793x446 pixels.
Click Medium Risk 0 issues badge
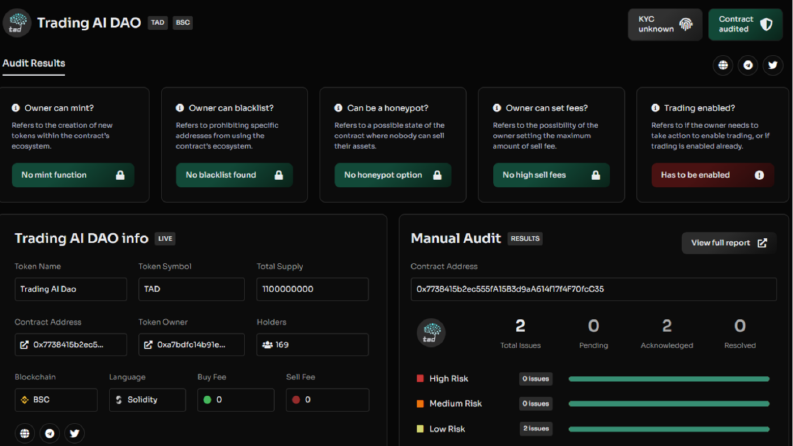pyautogui.click(x=536, y=404)
